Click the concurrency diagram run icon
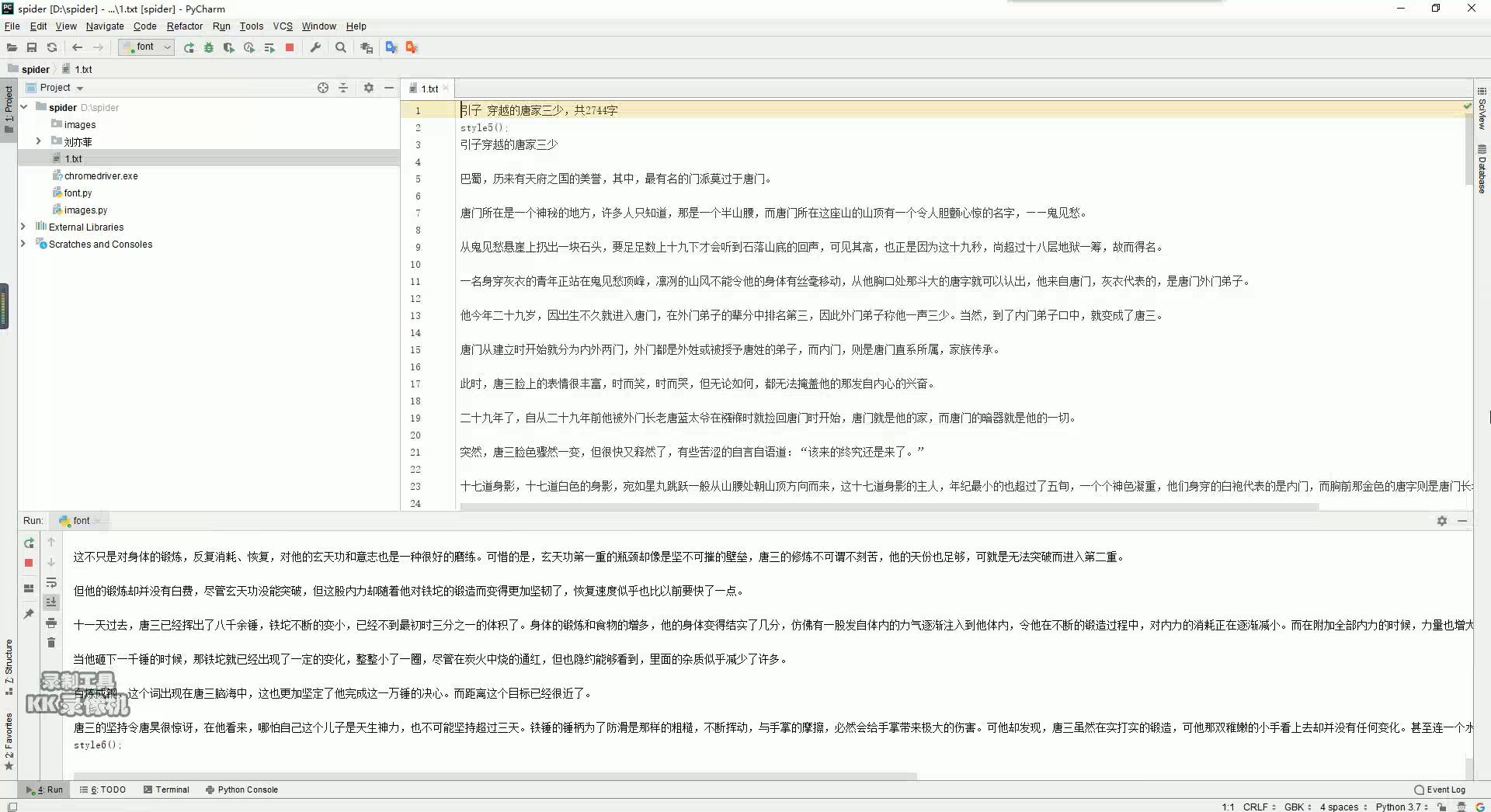The width and height of the screenshot is (1491, 812). (x=269, y=47)
